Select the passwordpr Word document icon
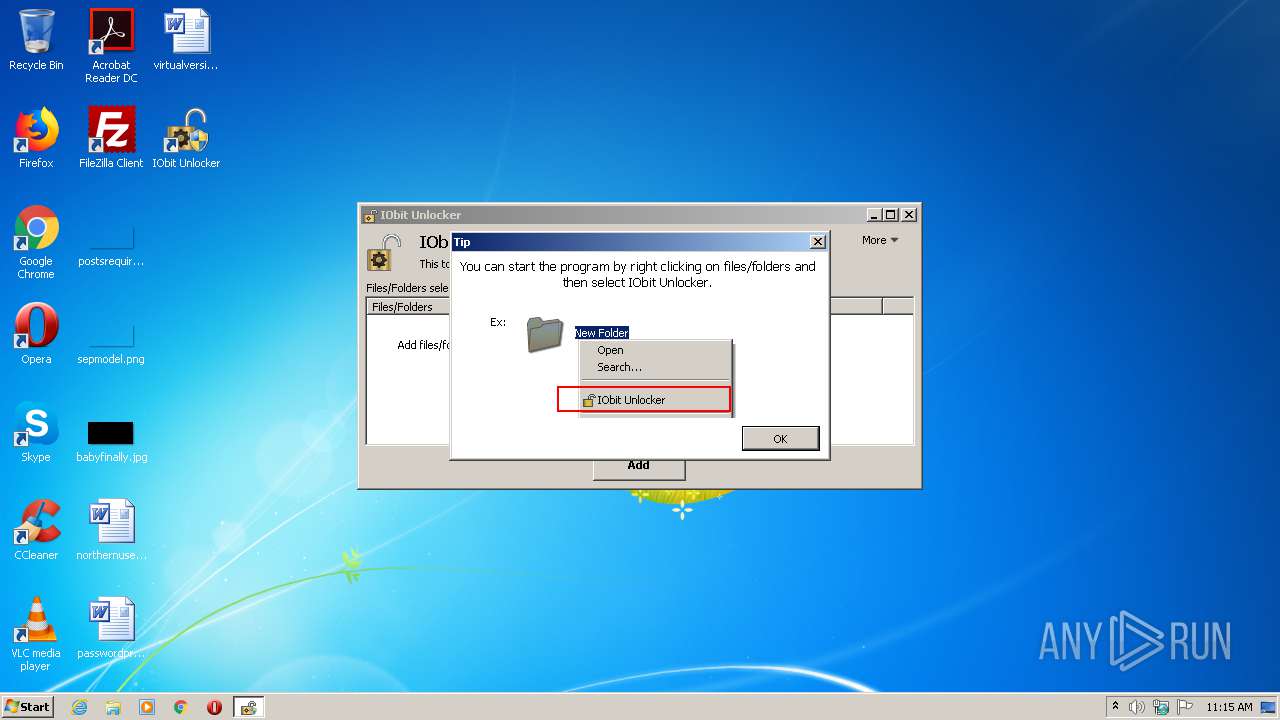Screen dimensions: 1280x720 [x=111, y=629]
